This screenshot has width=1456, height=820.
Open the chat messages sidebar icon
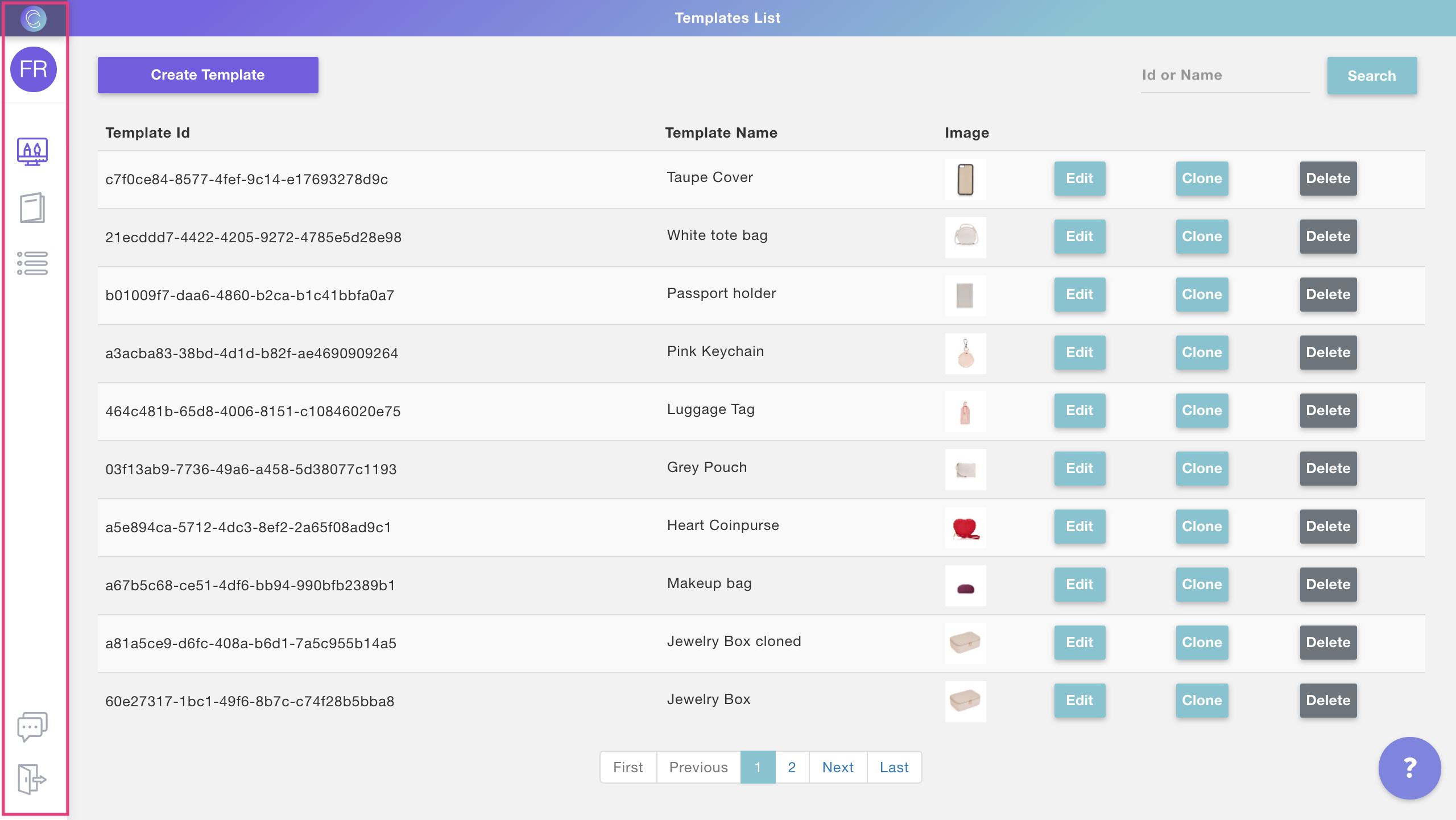click(32, 726)
